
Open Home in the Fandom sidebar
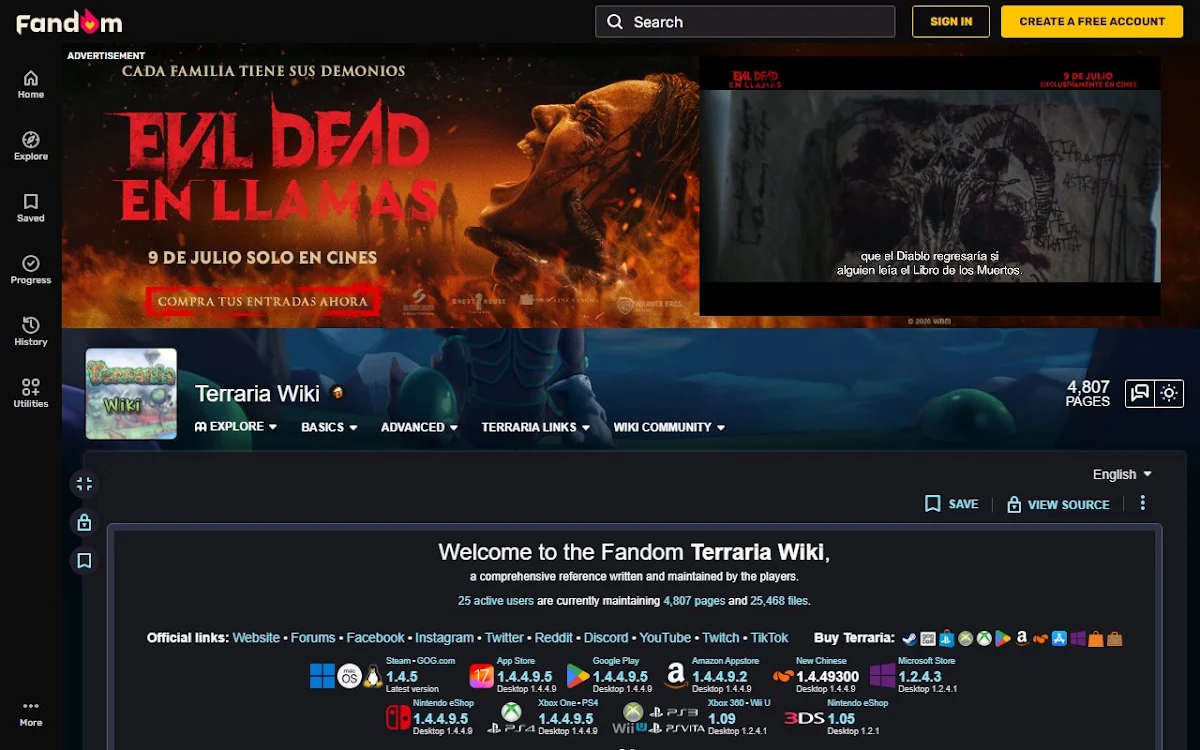(31, 85)
